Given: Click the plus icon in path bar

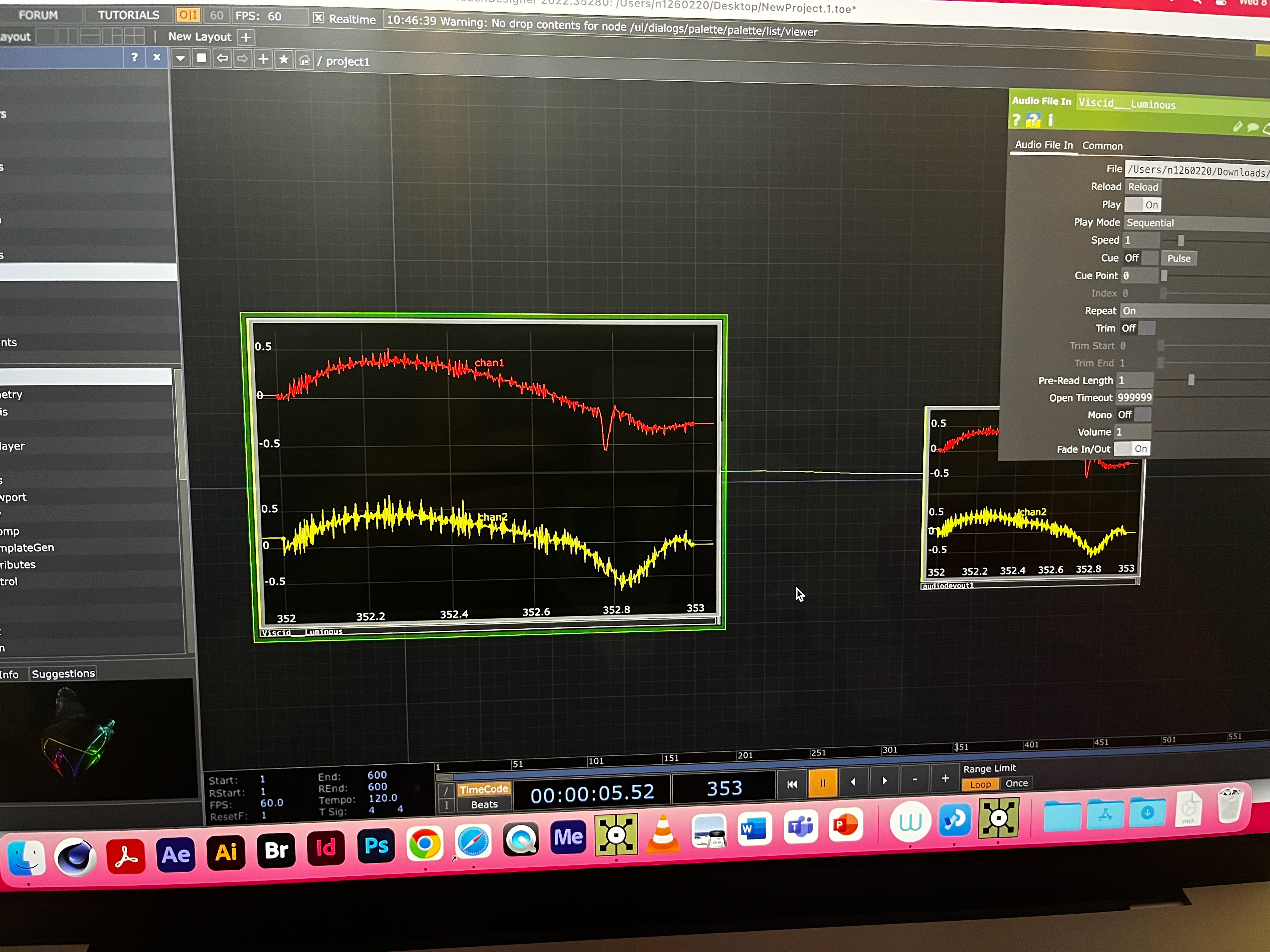Looking at the screenshot, I should [x=263, y=59].
